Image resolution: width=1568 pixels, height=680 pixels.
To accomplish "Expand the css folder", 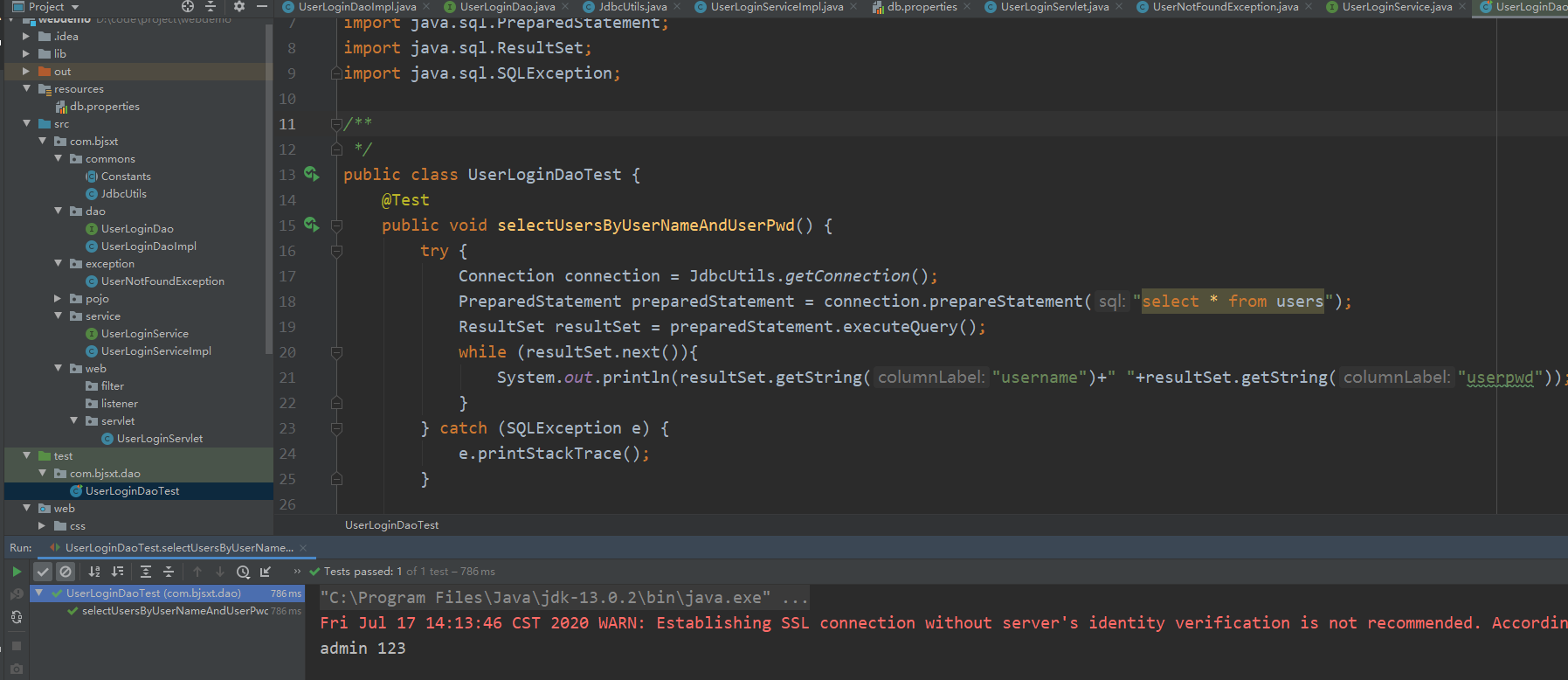I will coord(42,526).
